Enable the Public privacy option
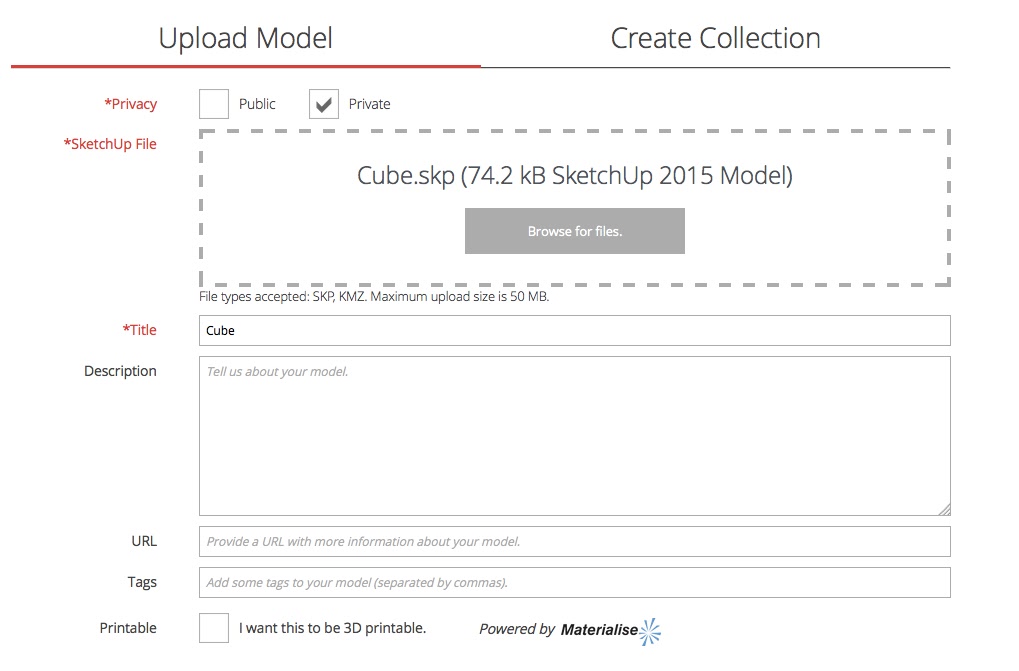Viewport: 1019px width, 671px height. (x=213, y=103)
